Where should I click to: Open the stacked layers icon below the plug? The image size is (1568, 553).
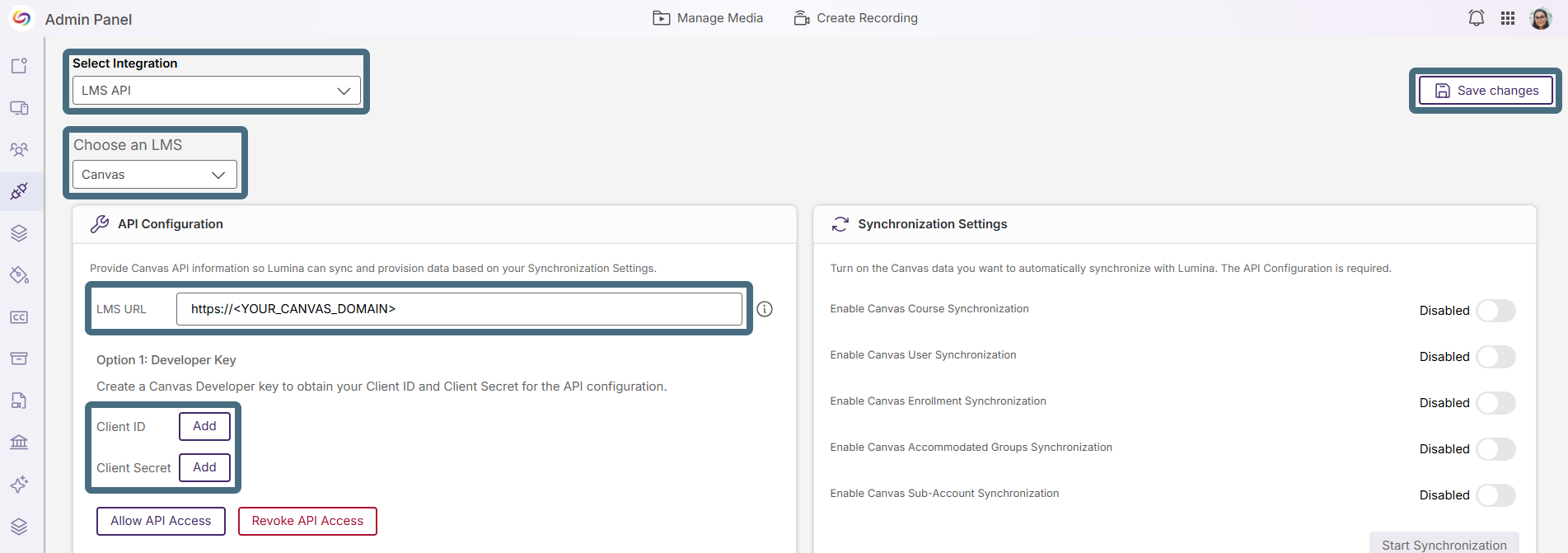click(19, 233)
